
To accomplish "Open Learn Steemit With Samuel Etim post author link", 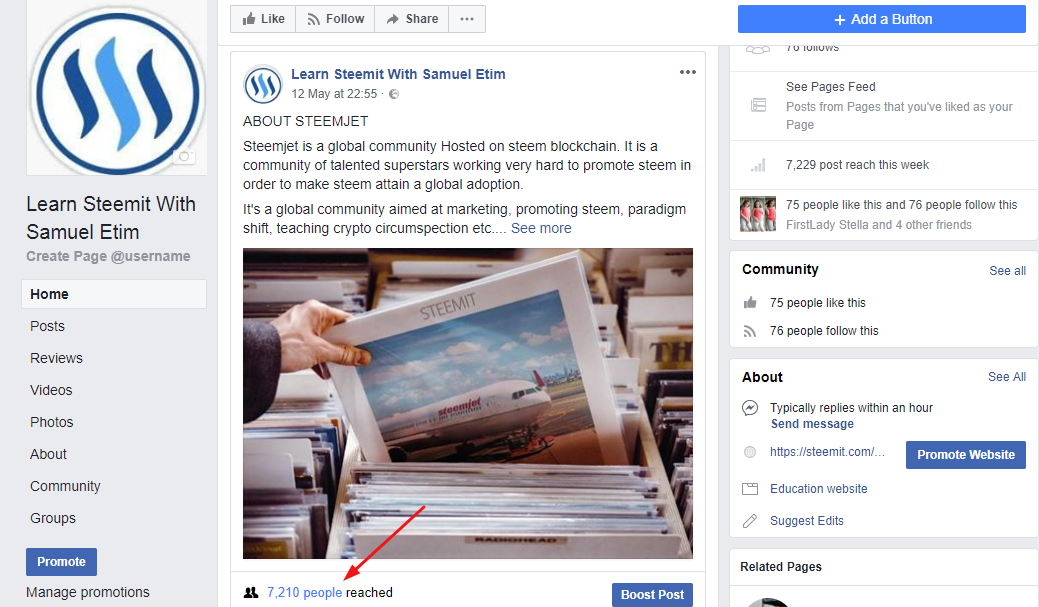I will coord(398,74).
